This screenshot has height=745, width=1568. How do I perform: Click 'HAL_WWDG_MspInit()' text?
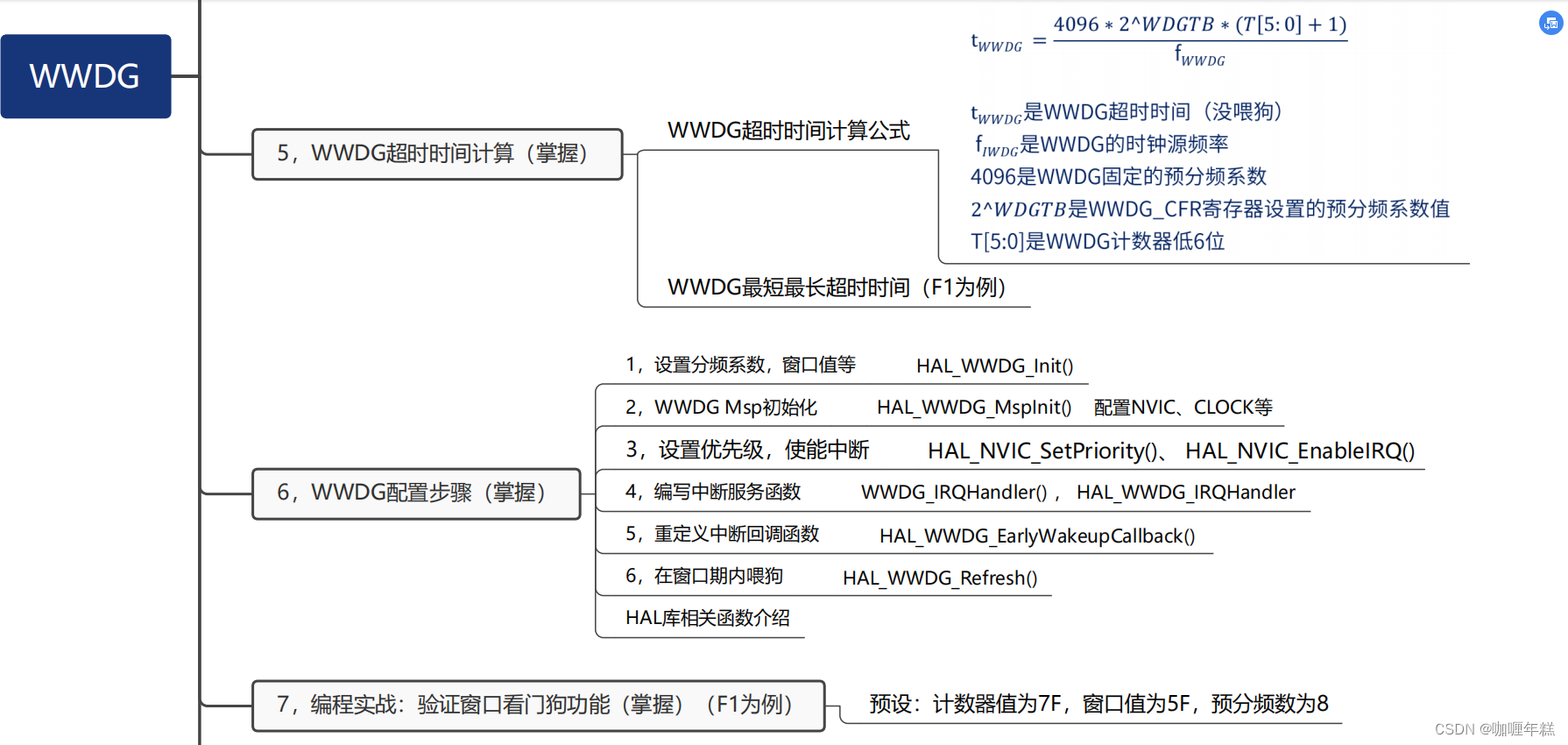click(974, 408)
